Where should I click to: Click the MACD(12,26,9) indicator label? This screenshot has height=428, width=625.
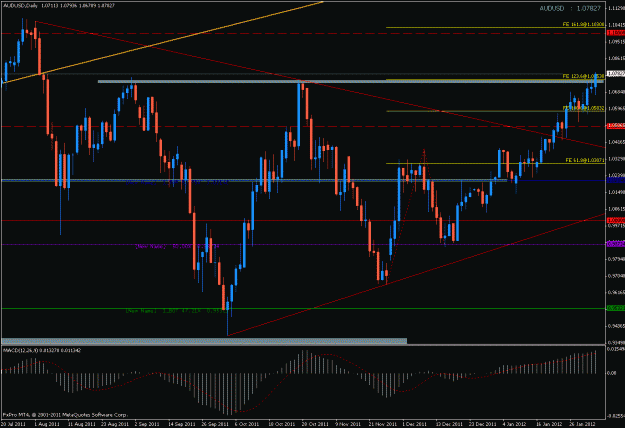pos(42,350)
